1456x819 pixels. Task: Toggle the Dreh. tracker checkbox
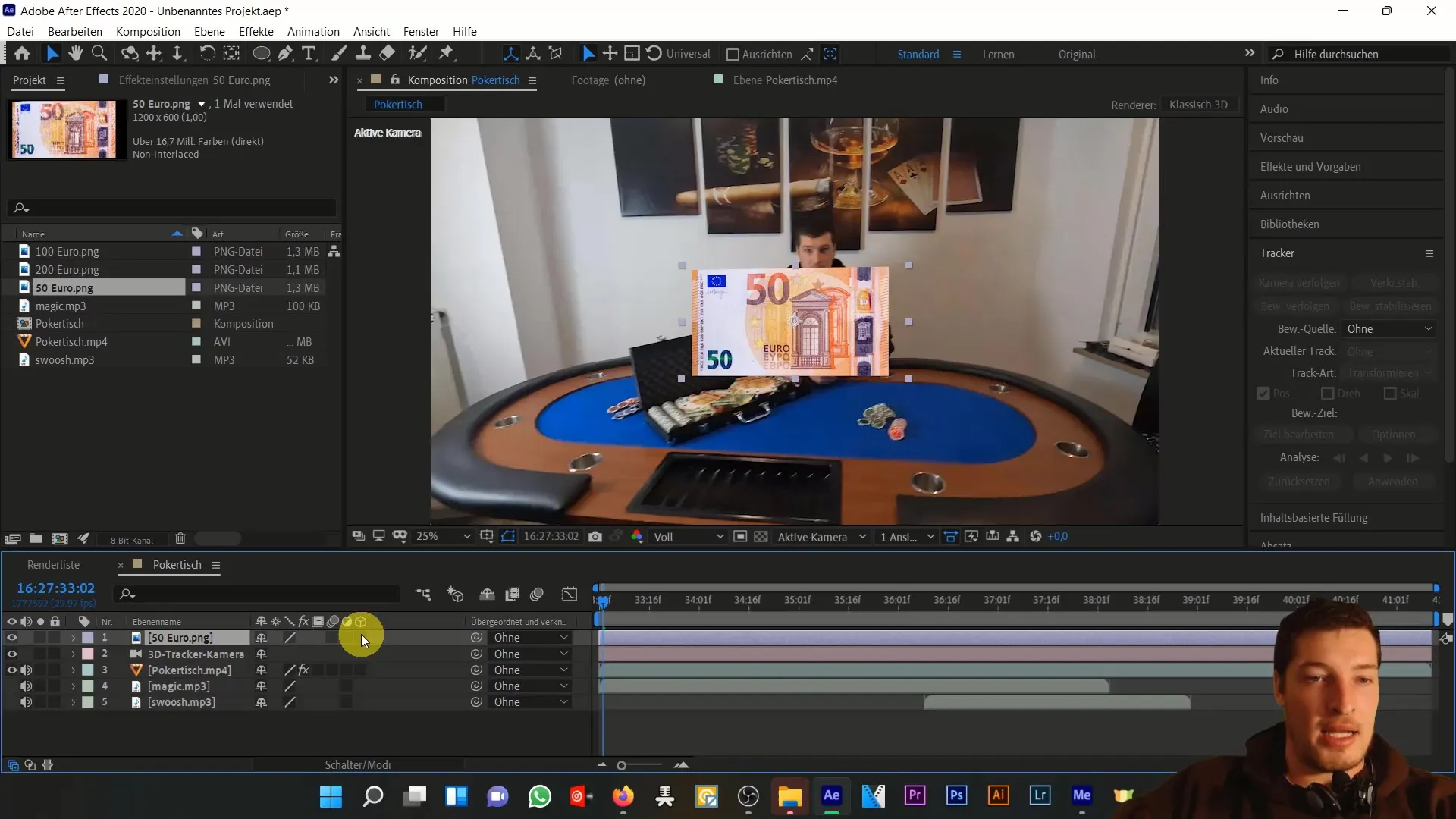[1327, 394]
